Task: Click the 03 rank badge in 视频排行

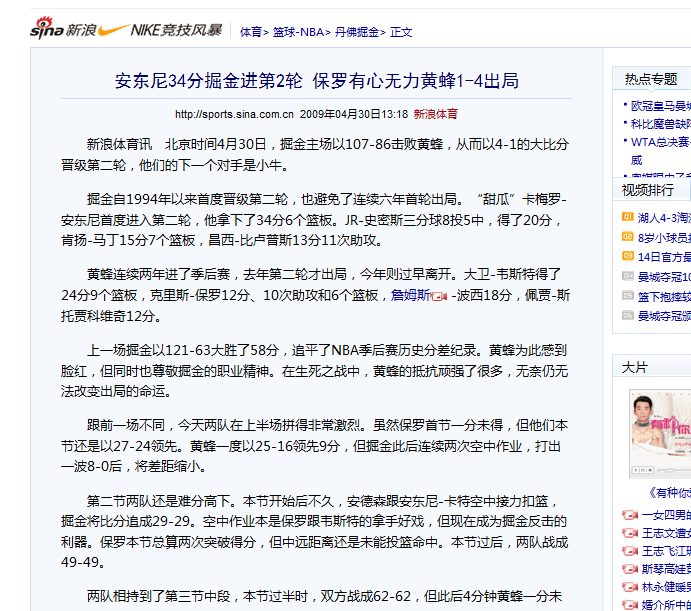Action: [x=628, y=256]
